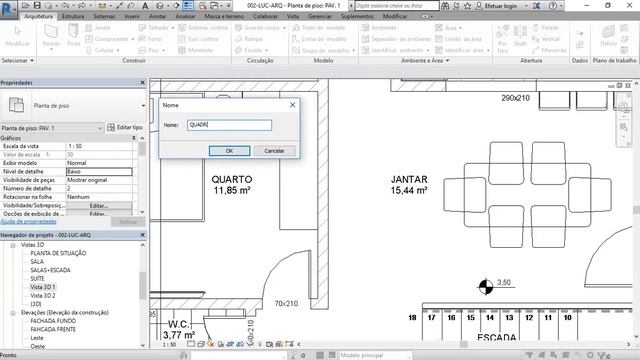Click the Open file icon in quick access toolbar
Image resolution: width=640 pixels, height=360 pixels.
pyautogui.click(x=25, y=6)
